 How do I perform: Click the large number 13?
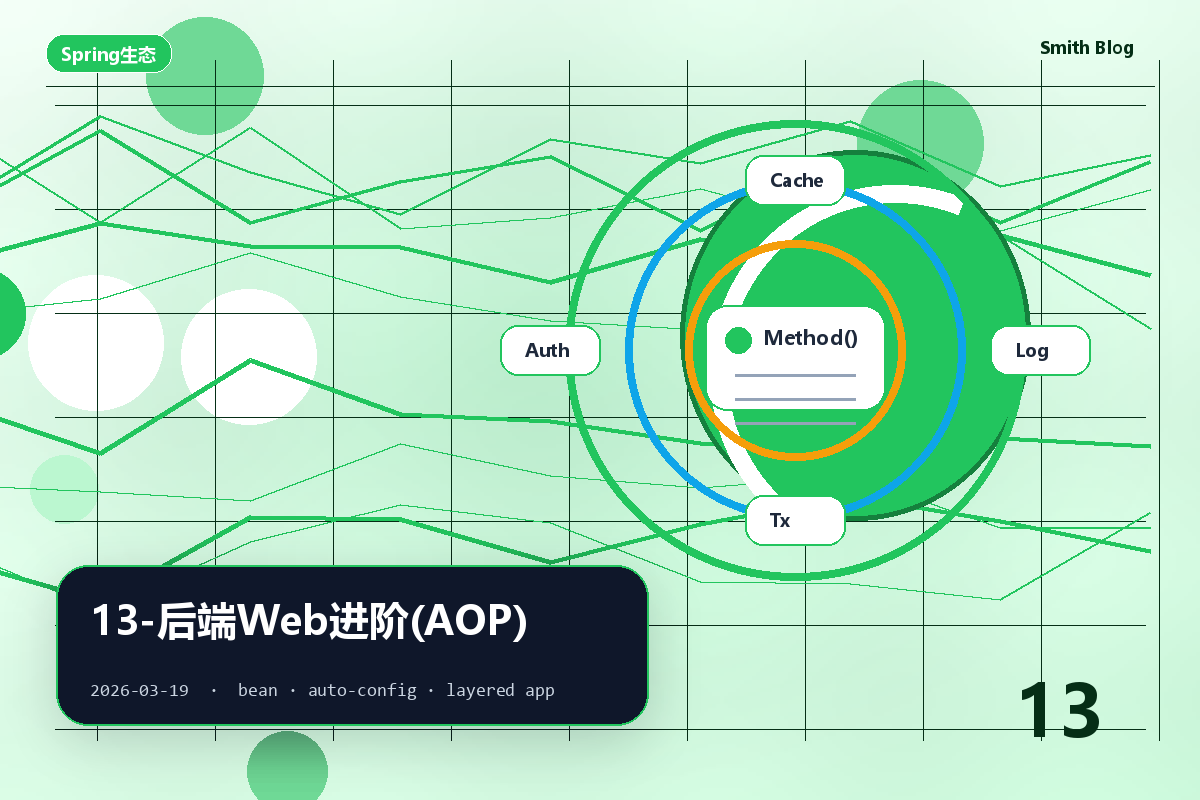point(1060,710)
